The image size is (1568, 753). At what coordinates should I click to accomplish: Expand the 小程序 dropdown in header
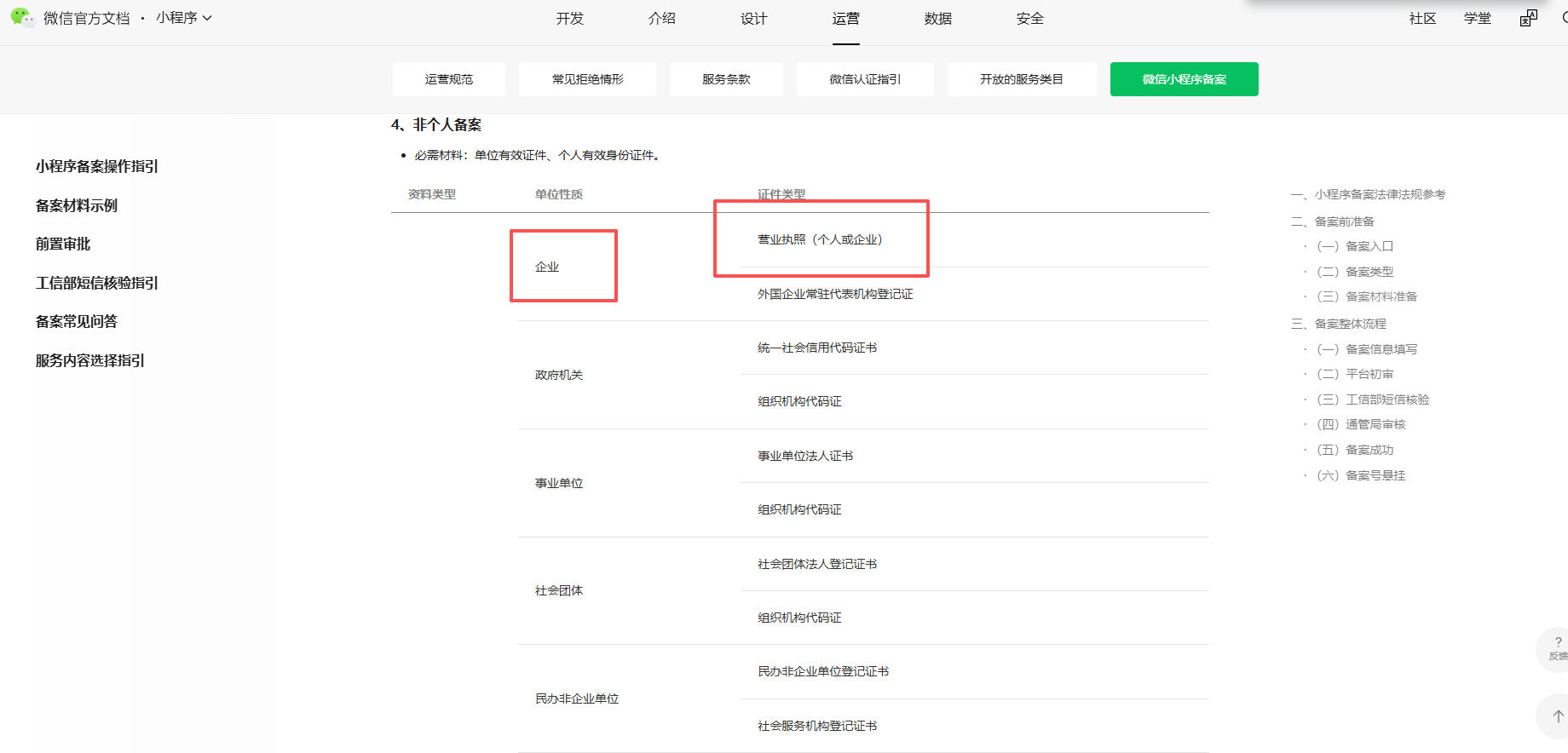click(184, 18)
